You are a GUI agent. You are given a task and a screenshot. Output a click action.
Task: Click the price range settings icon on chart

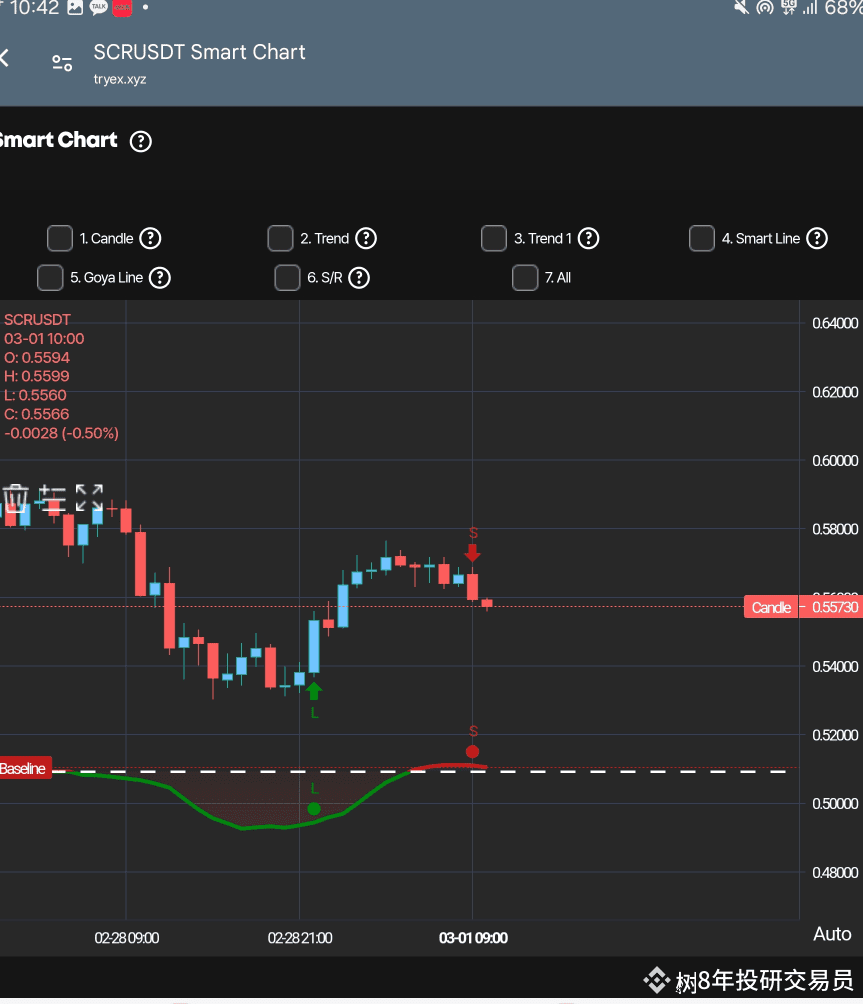tap(53, 496)
